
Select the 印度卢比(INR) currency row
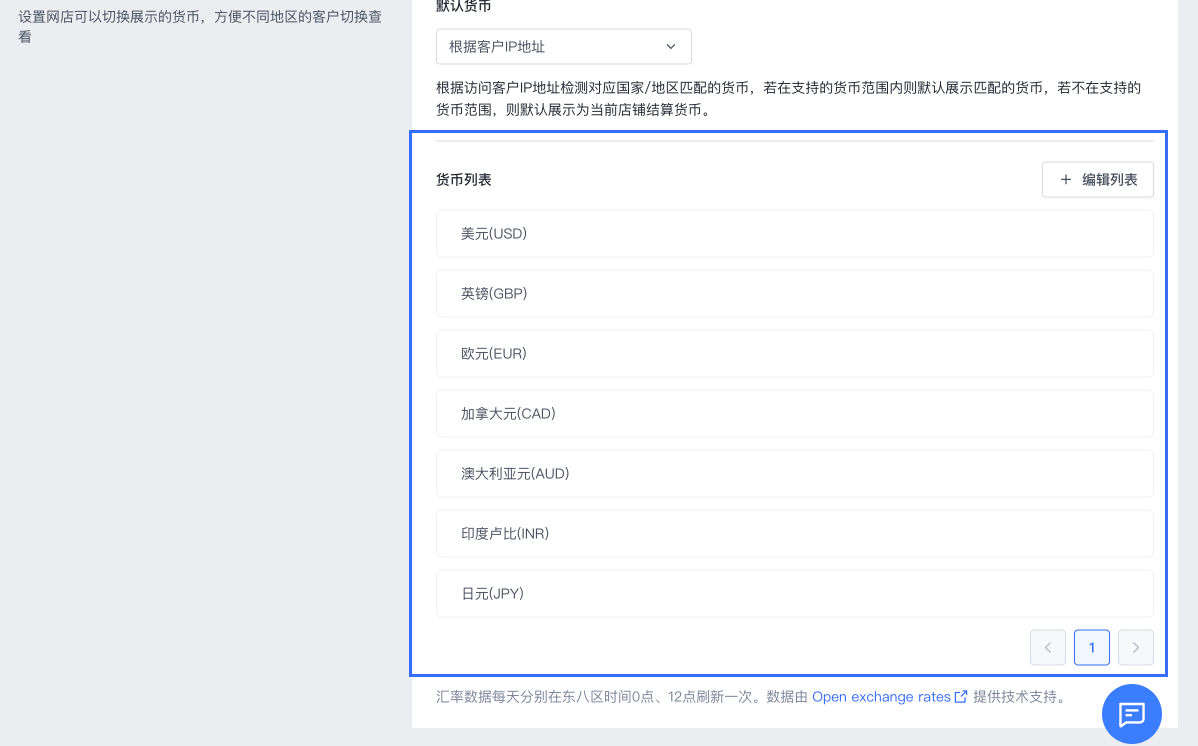(794, 534)
